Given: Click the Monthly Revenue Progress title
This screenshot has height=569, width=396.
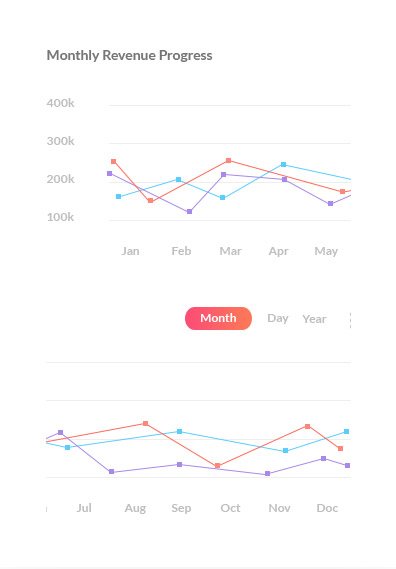Looking at the screenshot, I should click(130, 56).
